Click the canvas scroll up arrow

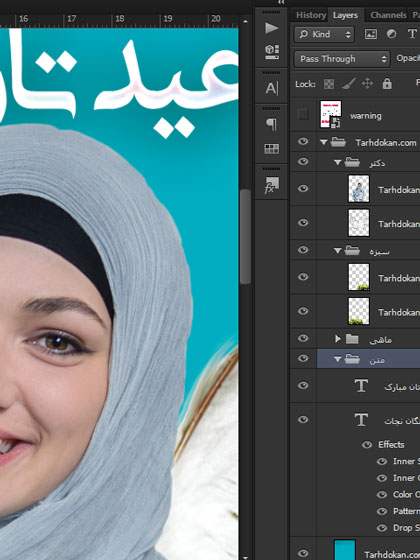tap(245, 21)
